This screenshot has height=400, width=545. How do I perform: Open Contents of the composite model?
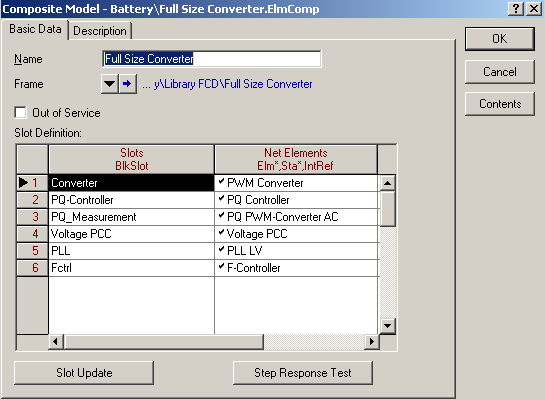point(499,104)
